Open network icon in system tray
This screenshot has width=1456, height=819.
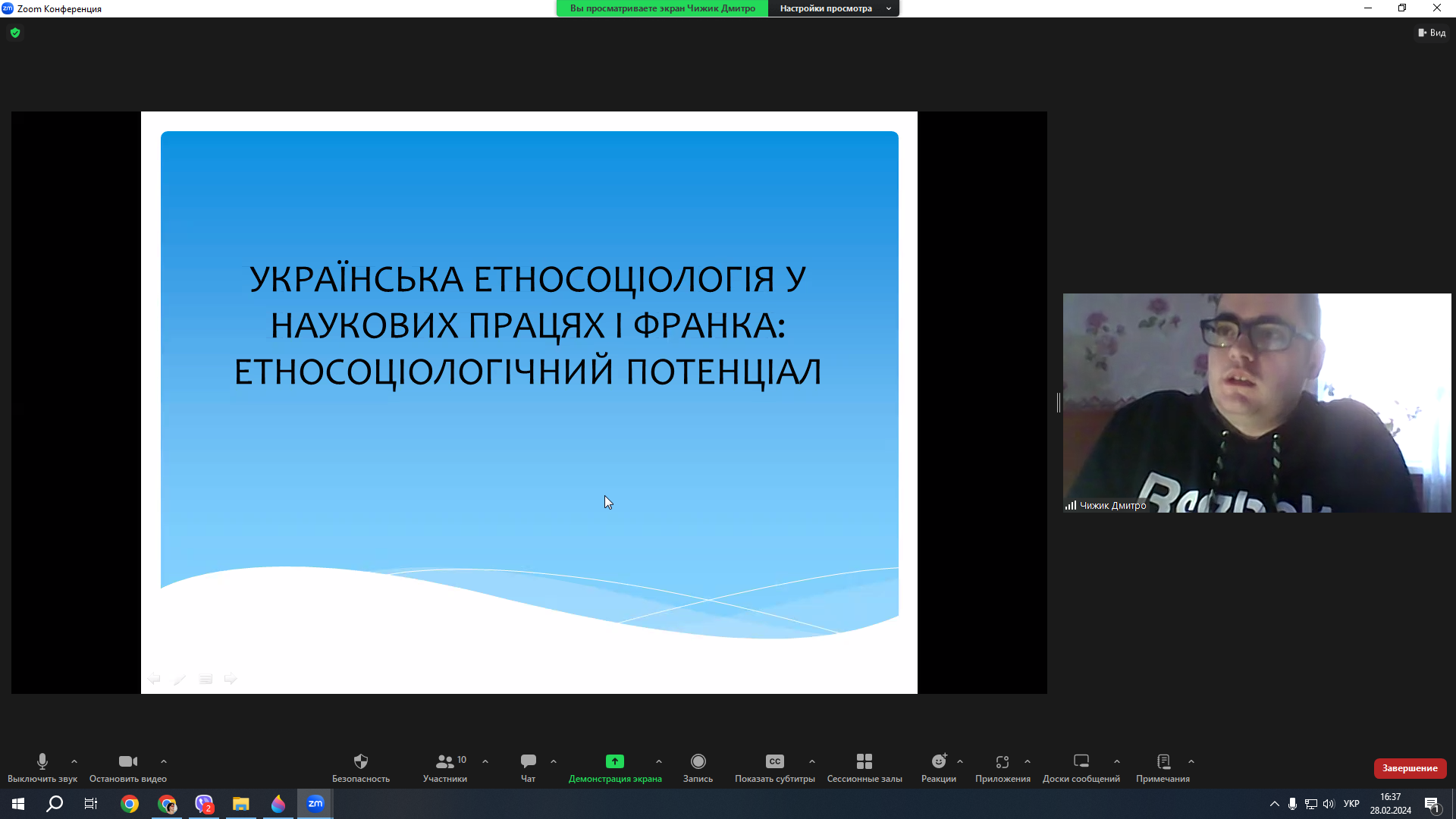click(1310, 804)
